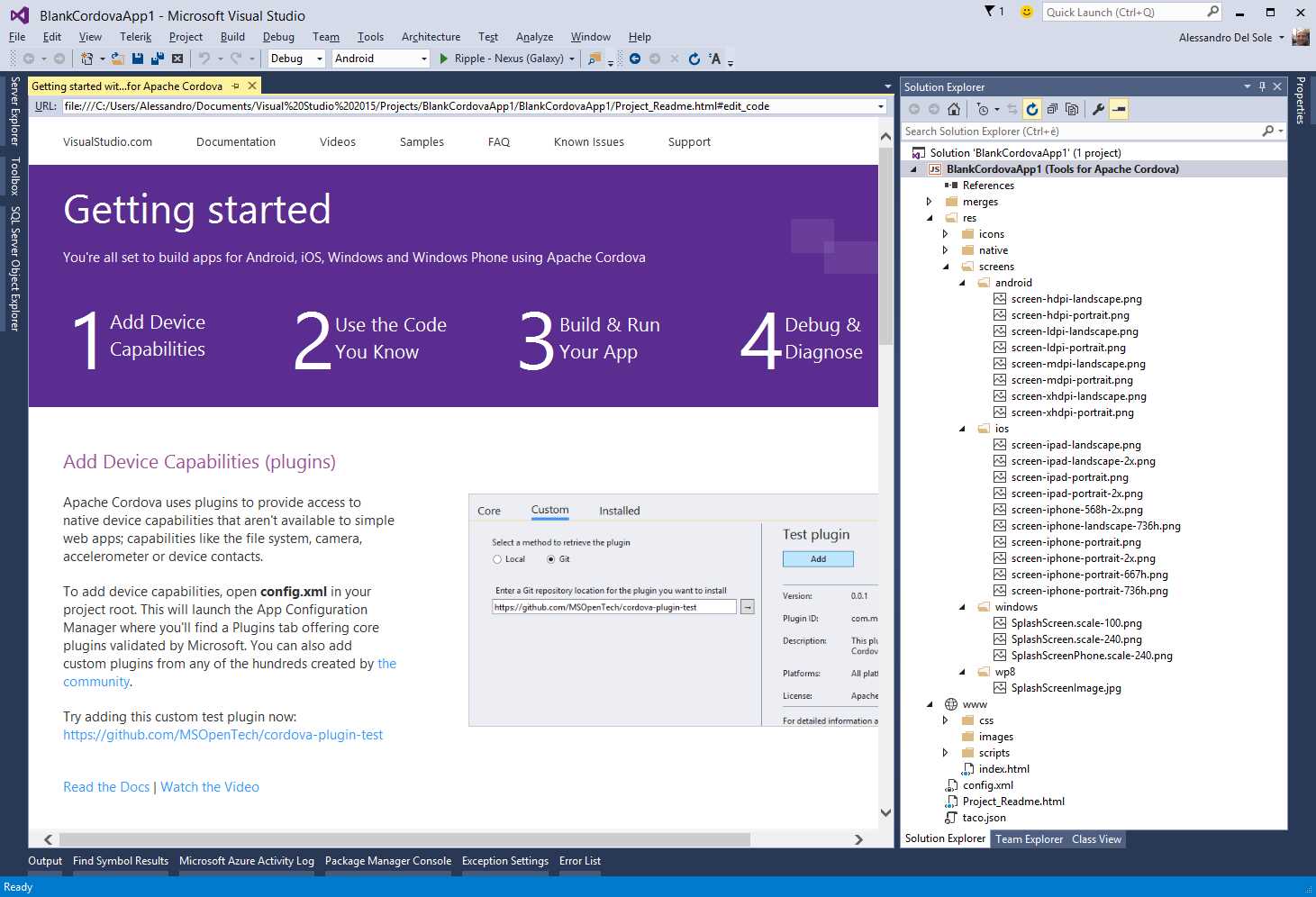
Task: Expand the css folder under www
Action: [x=946, y=720]
